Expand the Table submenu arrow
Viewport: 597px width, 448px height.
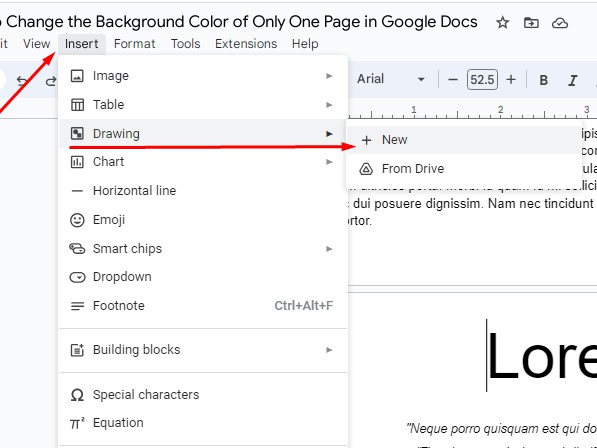[x=329, y=105]
